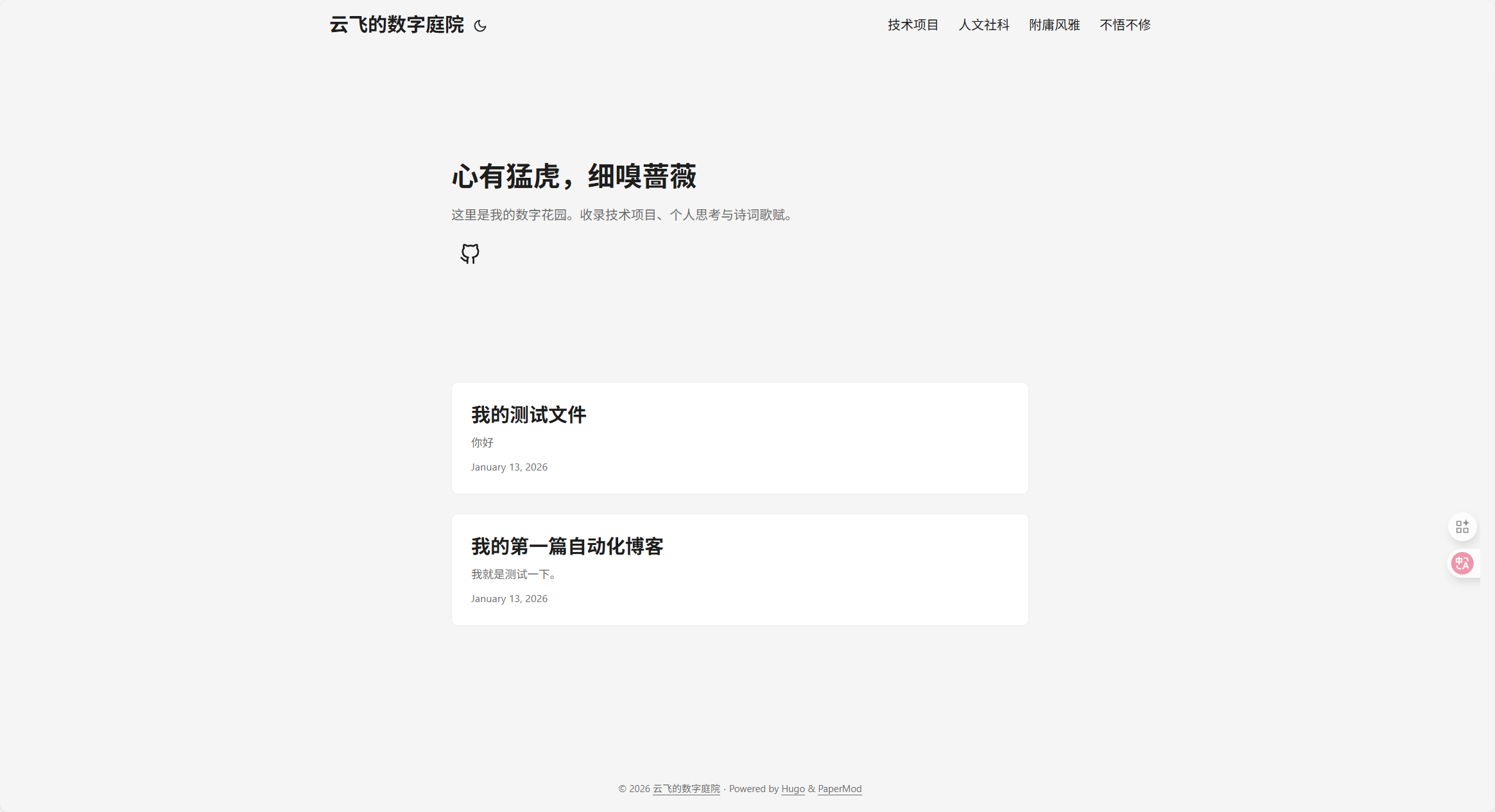Toggle dark mode with the moon icon
Image resolution: width=1495 pixels, height=812 pixels.
click(x=480, y=26)
